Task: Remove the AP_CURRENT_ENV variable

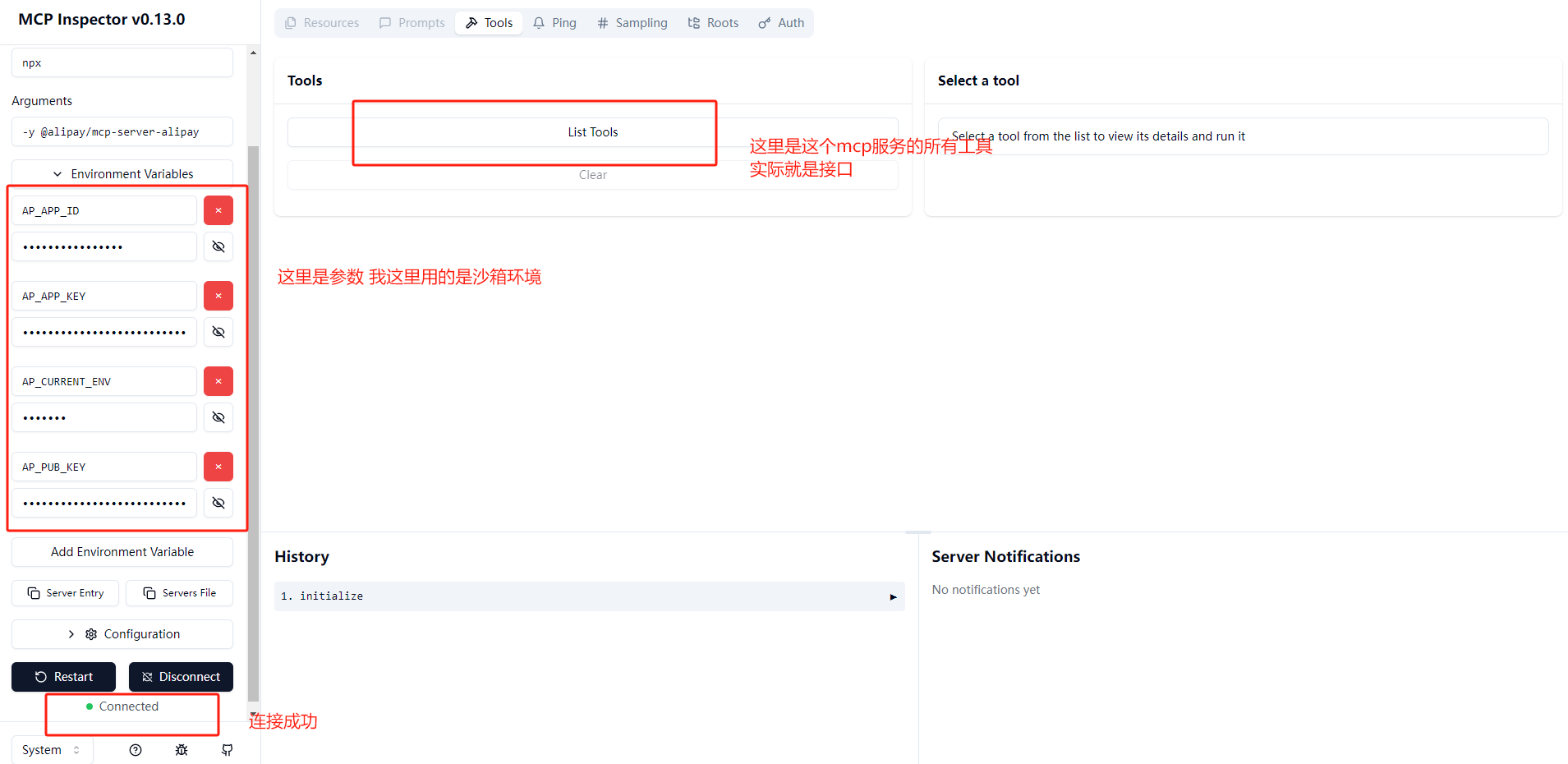Action: [218, 381]
